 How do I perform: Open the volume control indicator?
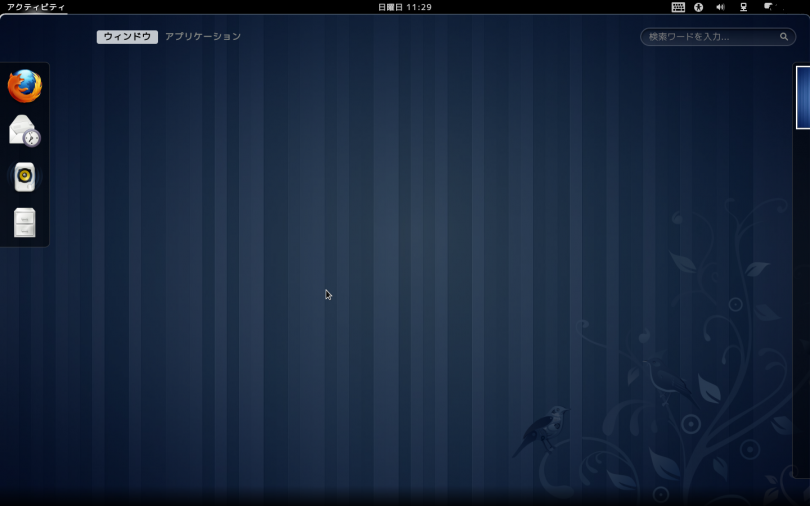pyautogui.click(x=720, y=7)
